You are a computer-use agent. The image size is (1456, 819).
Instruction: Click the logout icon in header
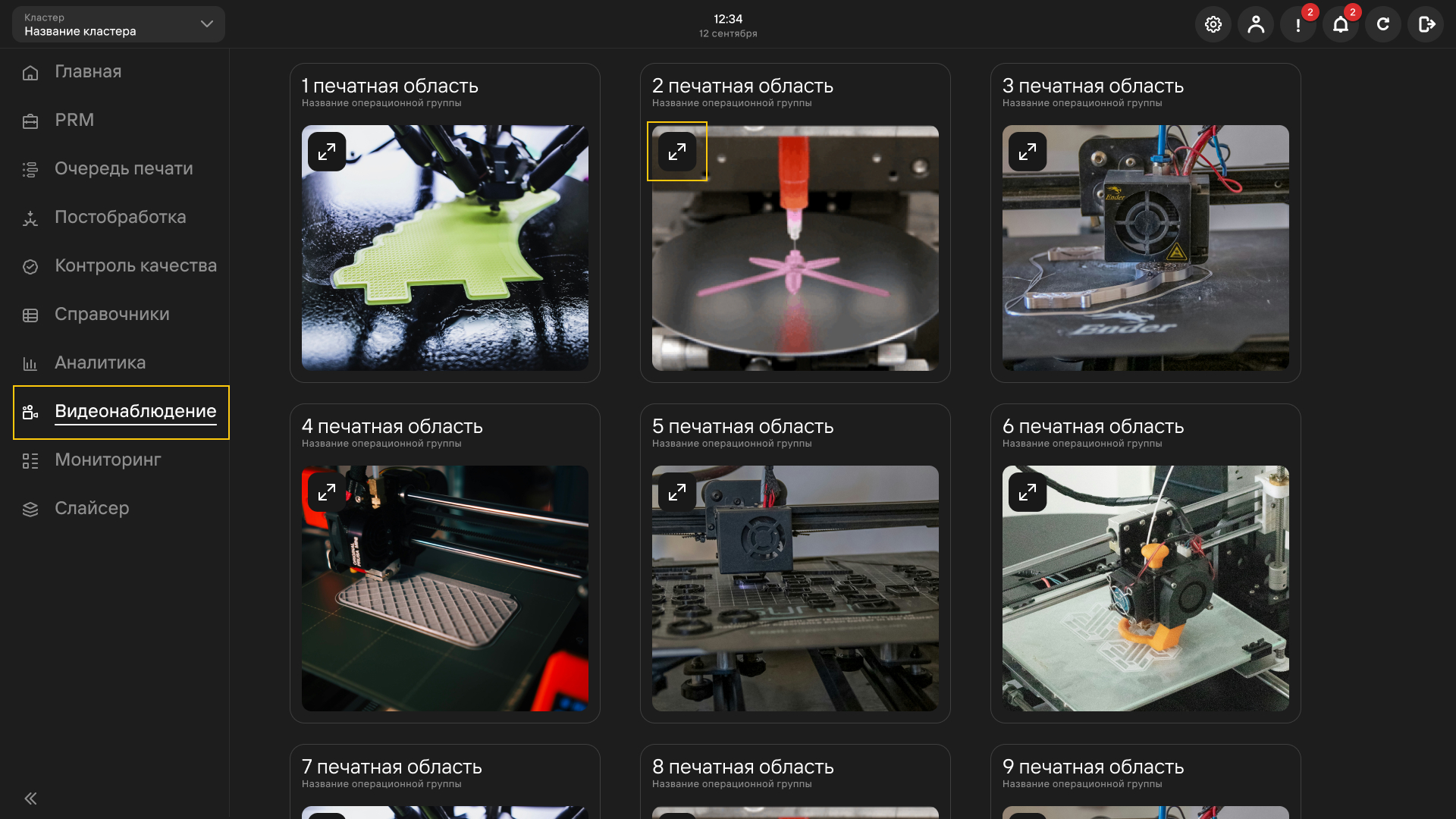tap(1426, 24)
